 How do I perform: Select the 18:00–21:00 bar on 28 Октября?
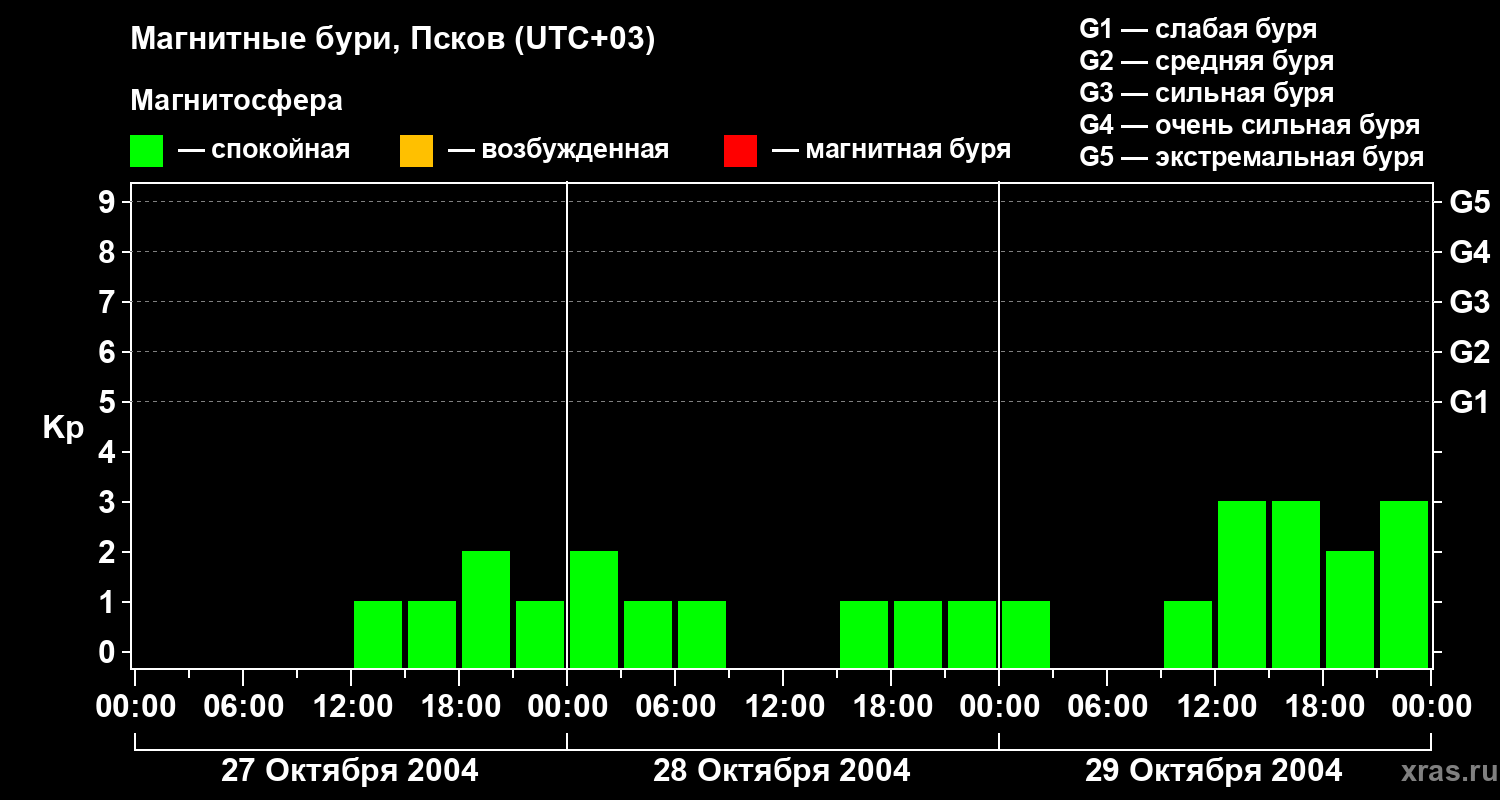[918, 634]
